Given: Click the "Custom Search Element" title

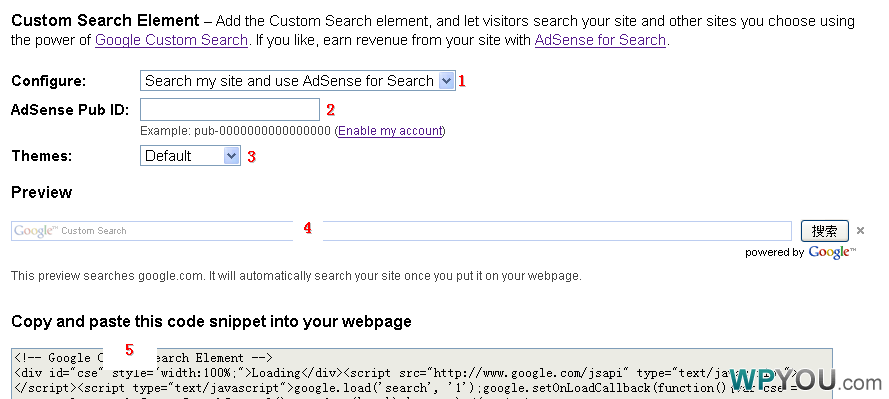Looking at the screenshot, I should pyautogui.click(x=105, y=21).
